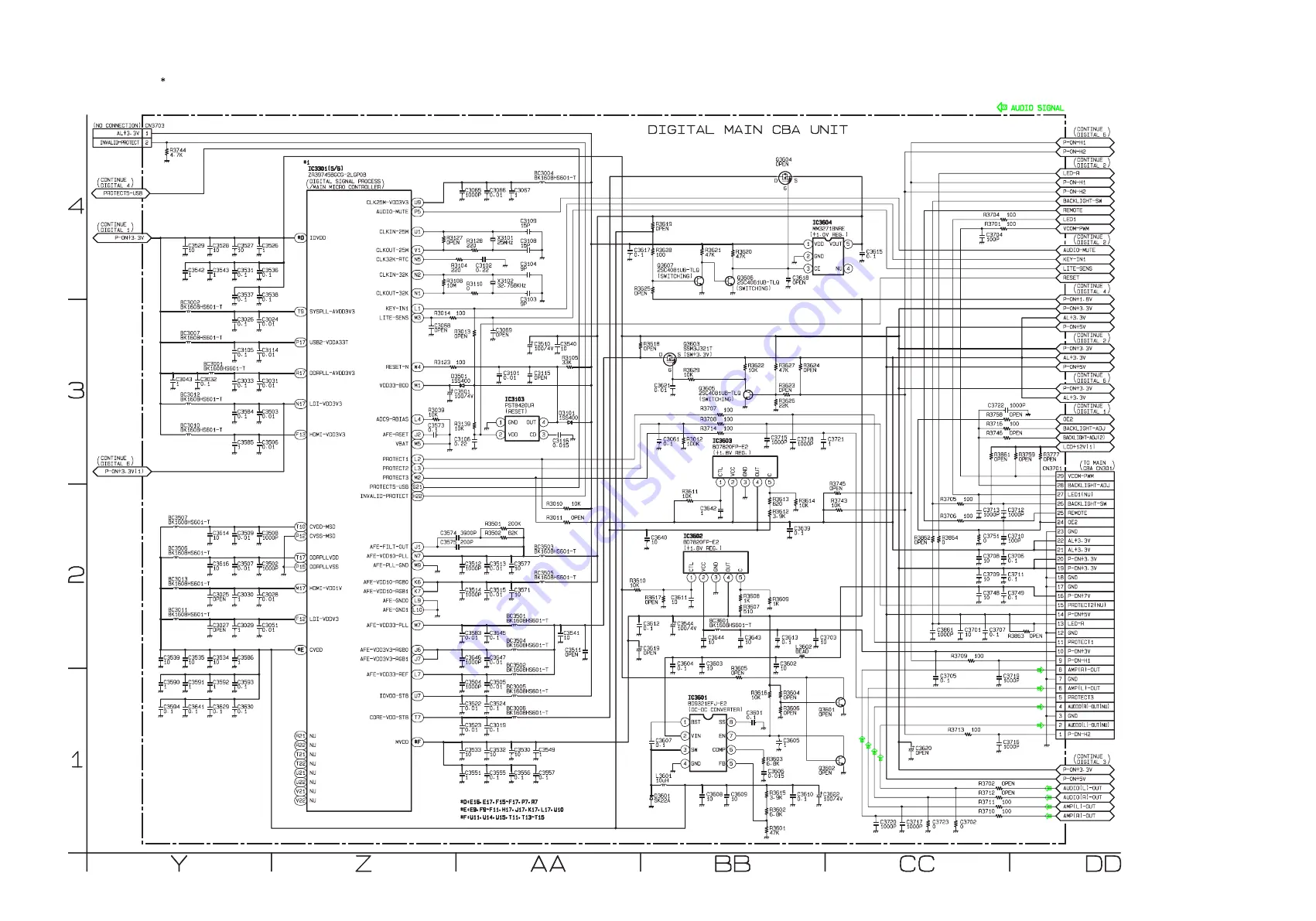
Task: Click the P-ON+1.8V signal connector
Action: [1085, 299]
